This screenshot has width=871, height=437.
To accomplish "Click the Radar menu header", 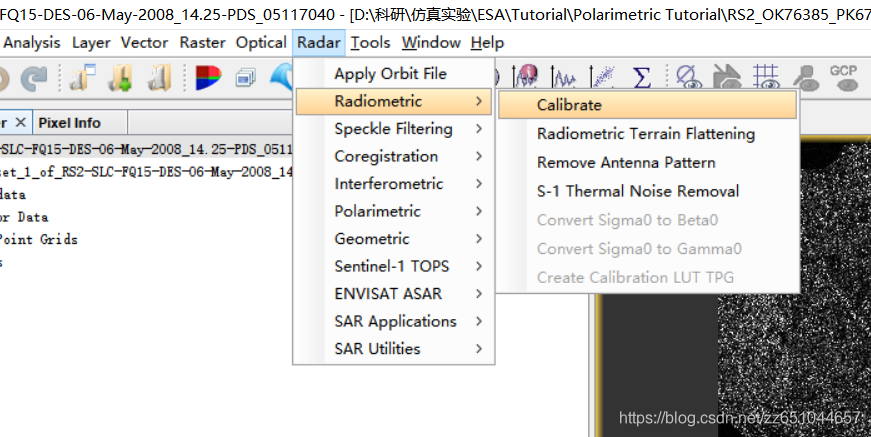I will [319, 43].
